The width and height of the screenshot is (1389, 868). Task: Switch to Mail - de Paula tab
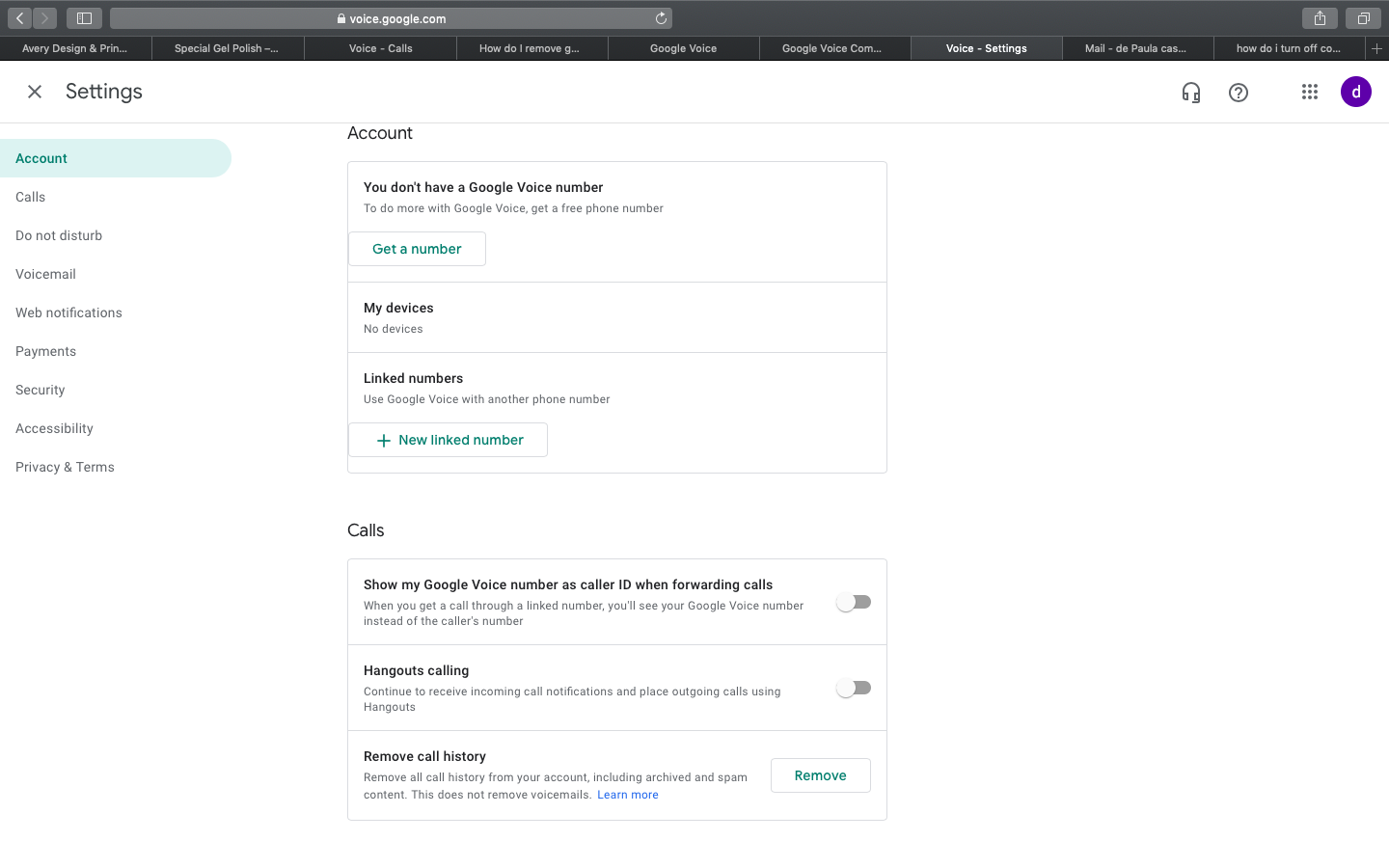coord(1137,48)
